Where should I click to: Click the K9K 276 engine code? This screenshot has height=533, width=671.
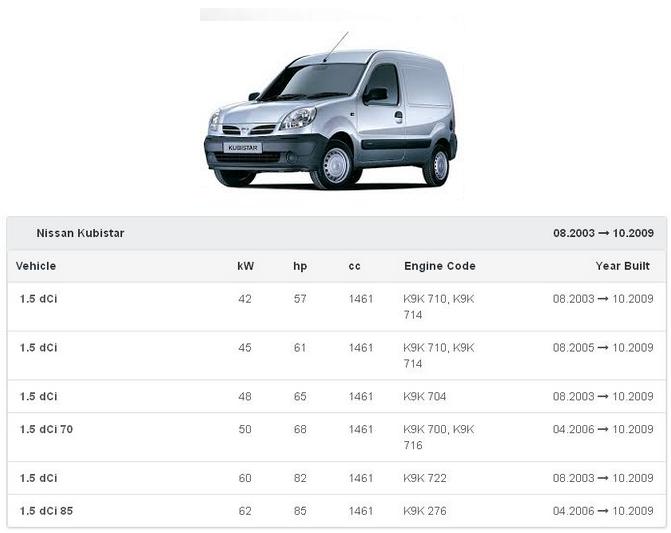424,511
